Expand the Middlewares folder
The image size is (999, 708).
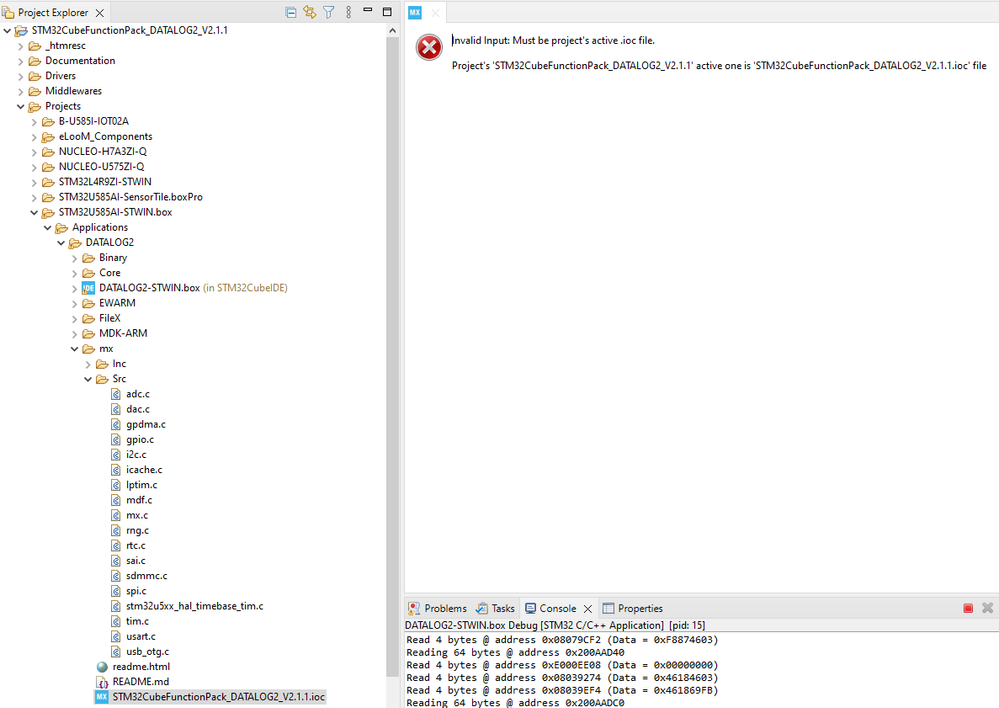[21, 92]
